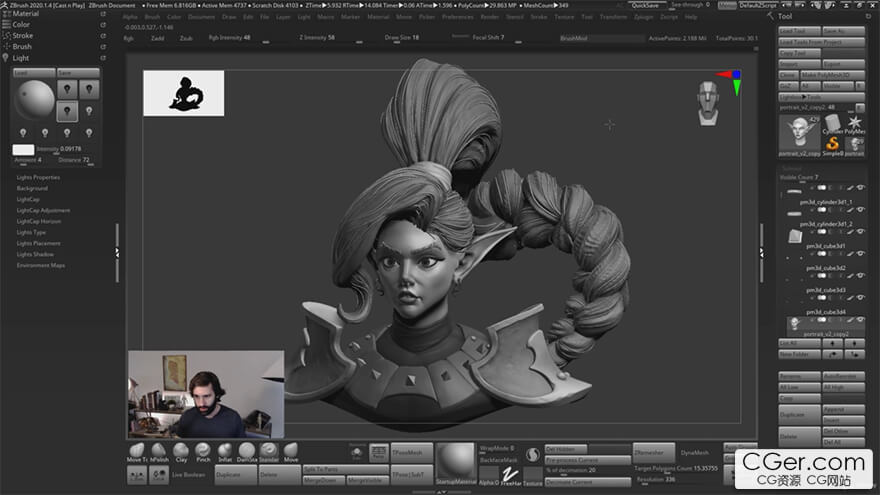Click the QuickSave button
The height and width of the screenshot is (495, 880).
645,5
